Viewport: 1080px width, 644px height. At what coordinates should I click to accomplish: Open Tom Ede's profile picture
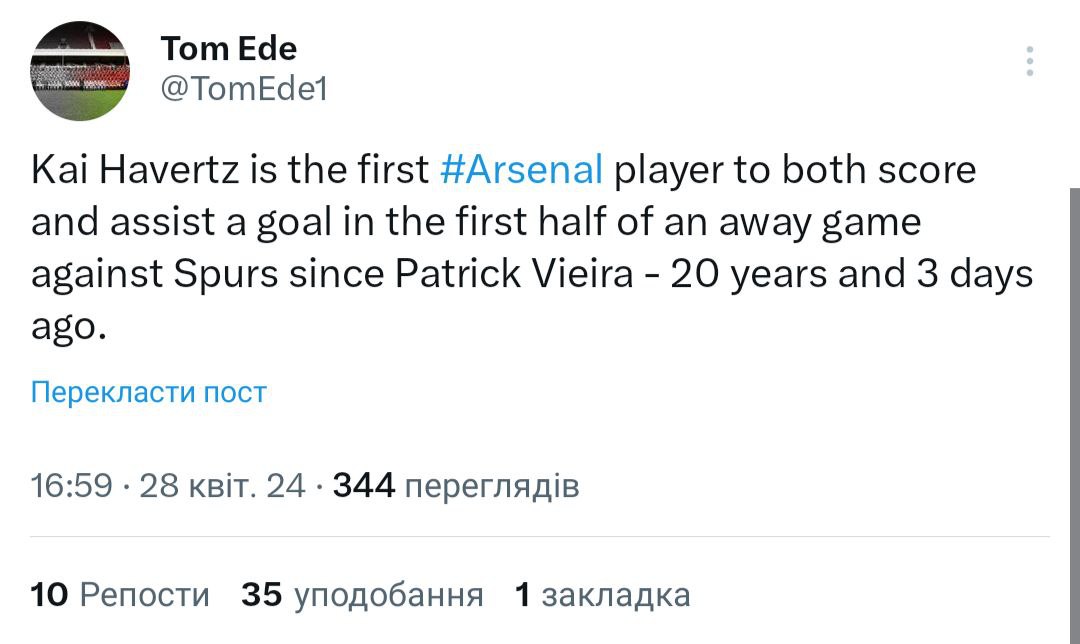click(x=80, y=71)
